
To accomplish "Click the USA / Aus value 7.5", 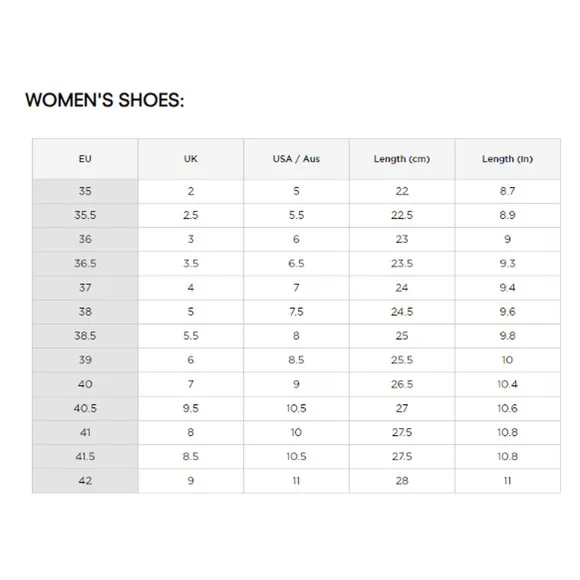I will pos(296,312).
